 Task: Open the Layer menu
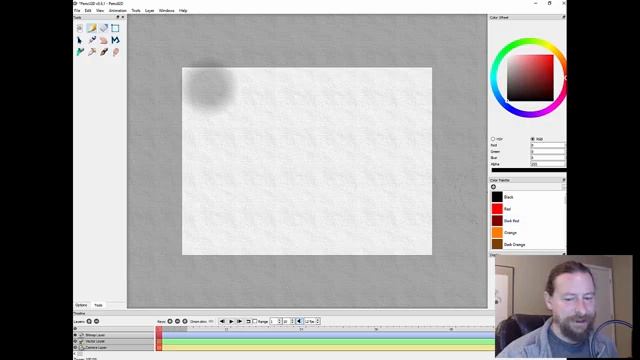pyautogui.click(x=149, y=11)
